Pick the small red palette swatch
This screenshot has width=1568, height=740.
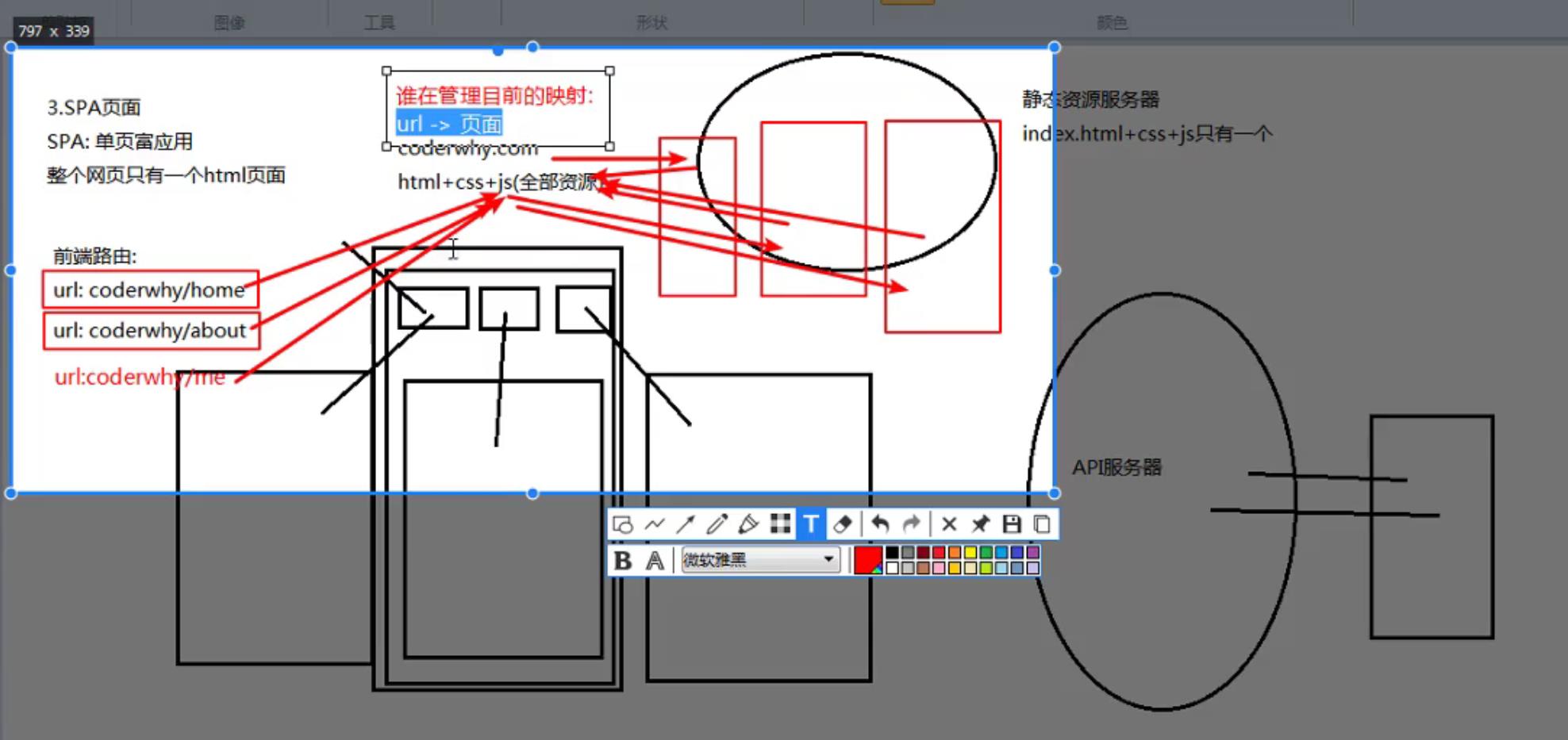point(939,552)
